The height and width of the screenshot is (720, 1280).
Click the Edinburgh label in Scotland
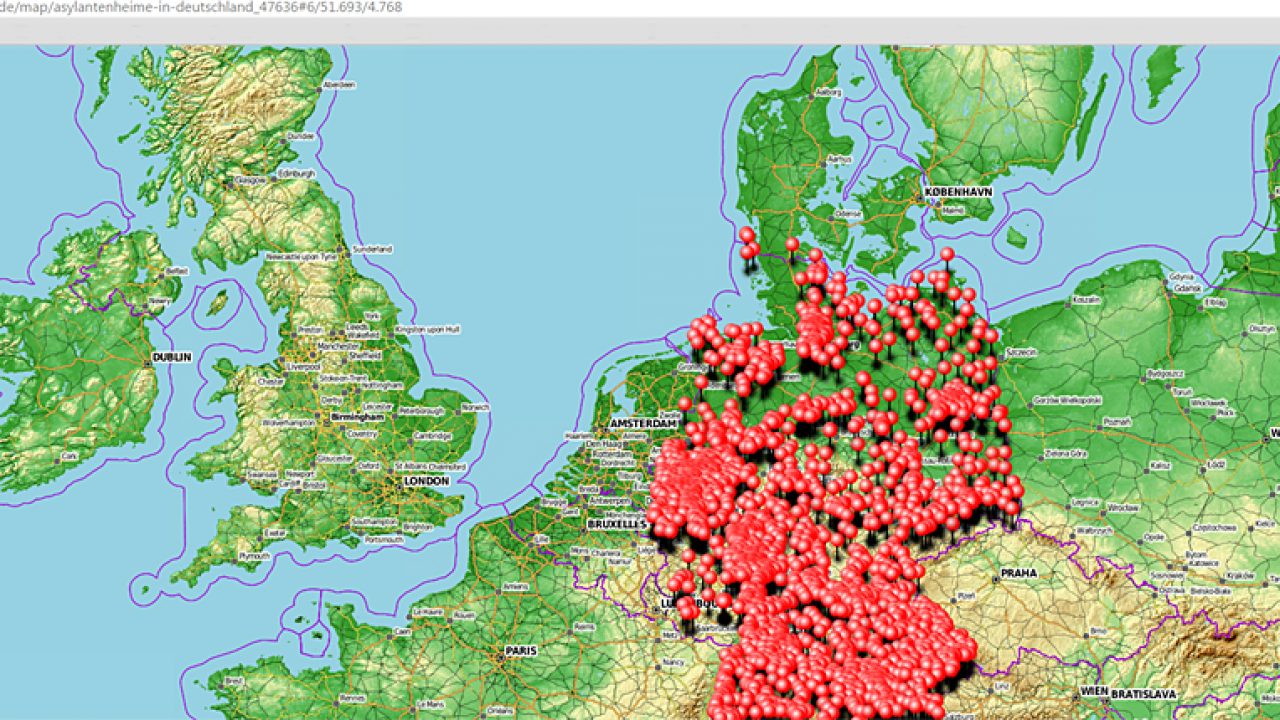tap(295, 173)
